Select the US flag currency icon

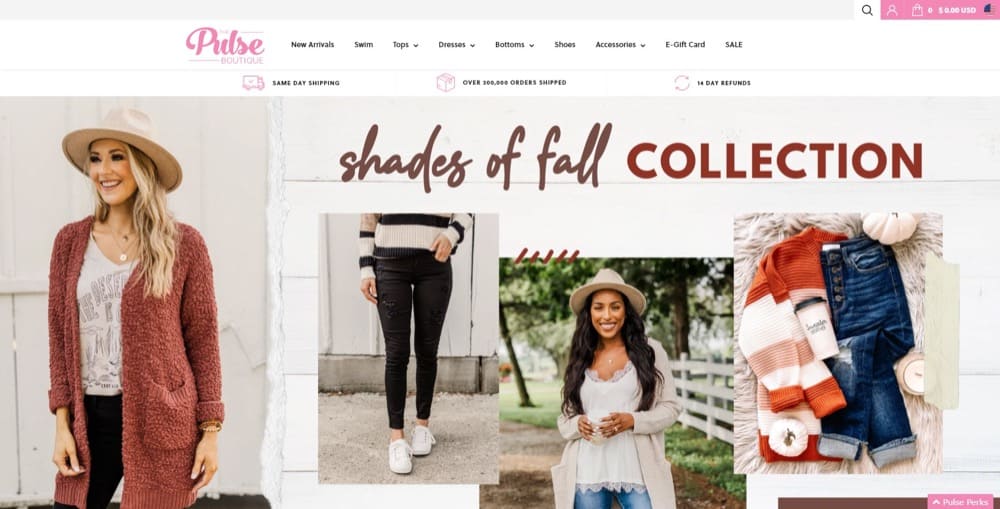click(x=989, y=10)
